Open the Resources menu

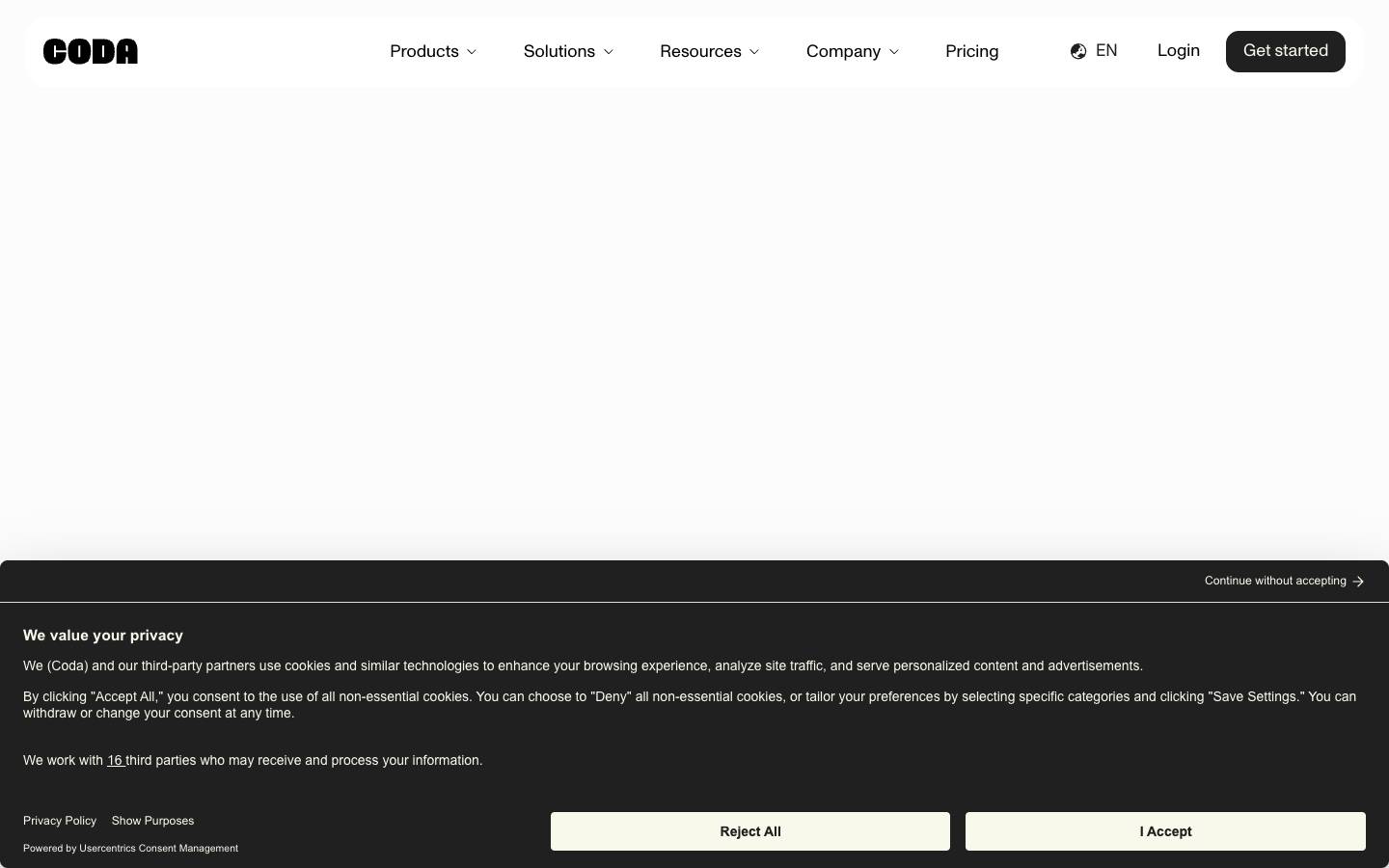(x=710, y=51)
